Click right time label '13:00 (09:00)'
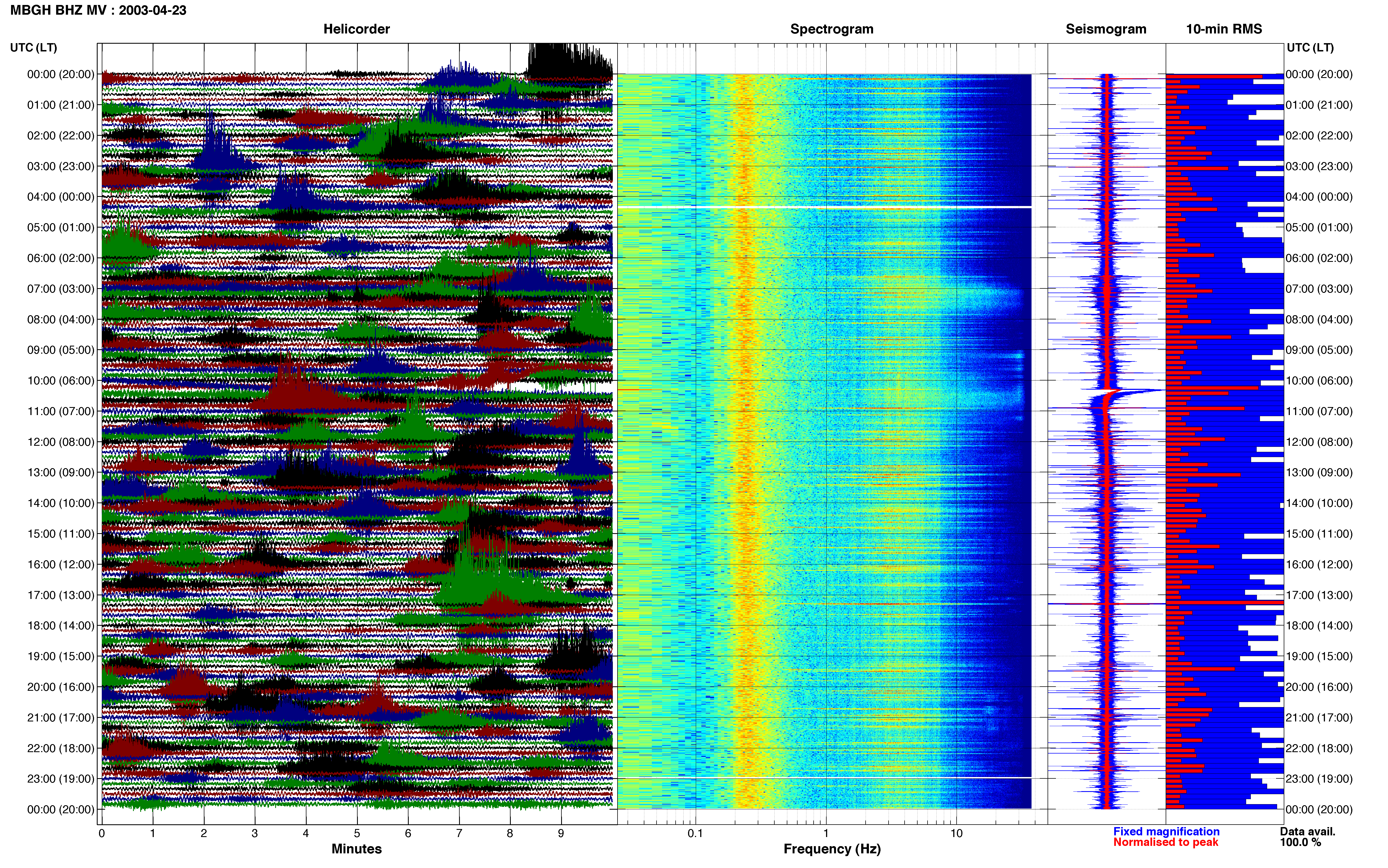This screenshot has height=868, width=1388. (x=1319, y=473)
